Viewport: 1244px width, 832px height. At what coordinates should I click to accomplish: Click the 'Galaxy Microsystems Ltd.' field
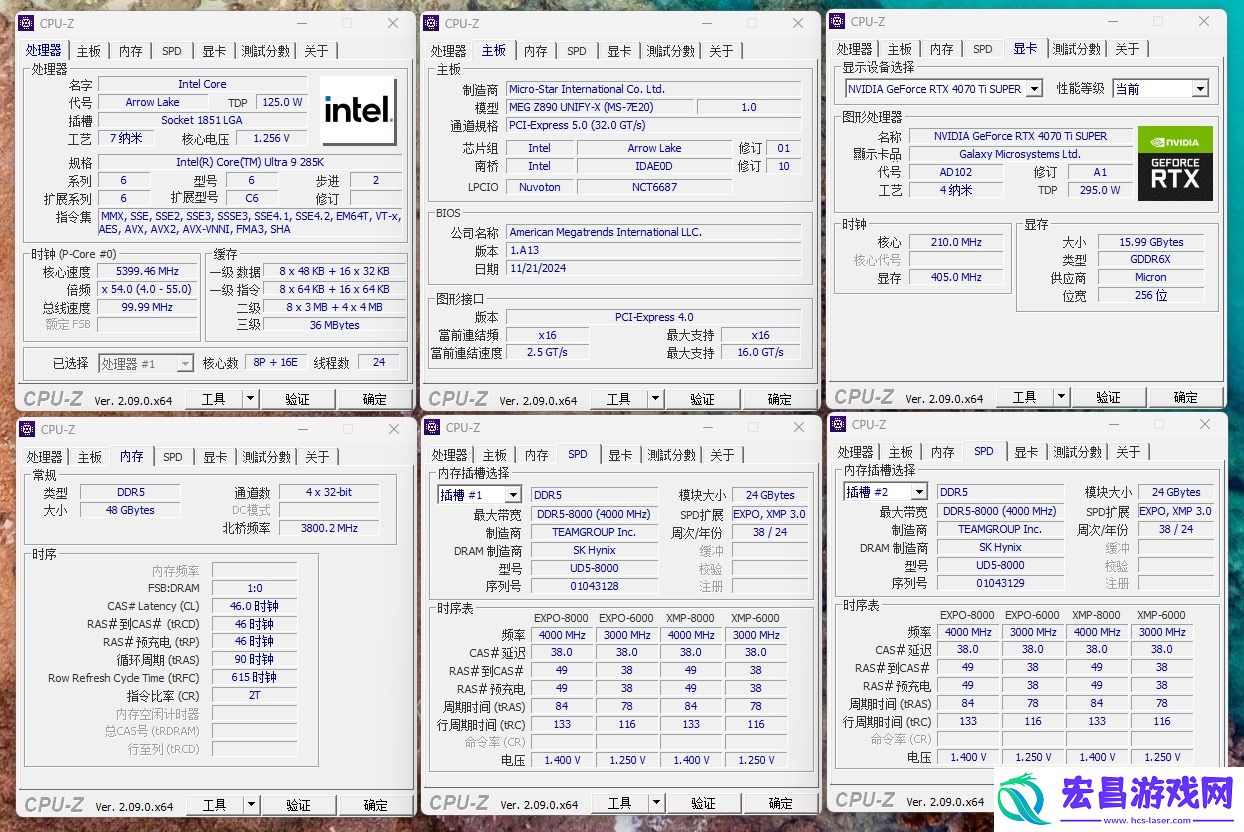coord(1020,154)
